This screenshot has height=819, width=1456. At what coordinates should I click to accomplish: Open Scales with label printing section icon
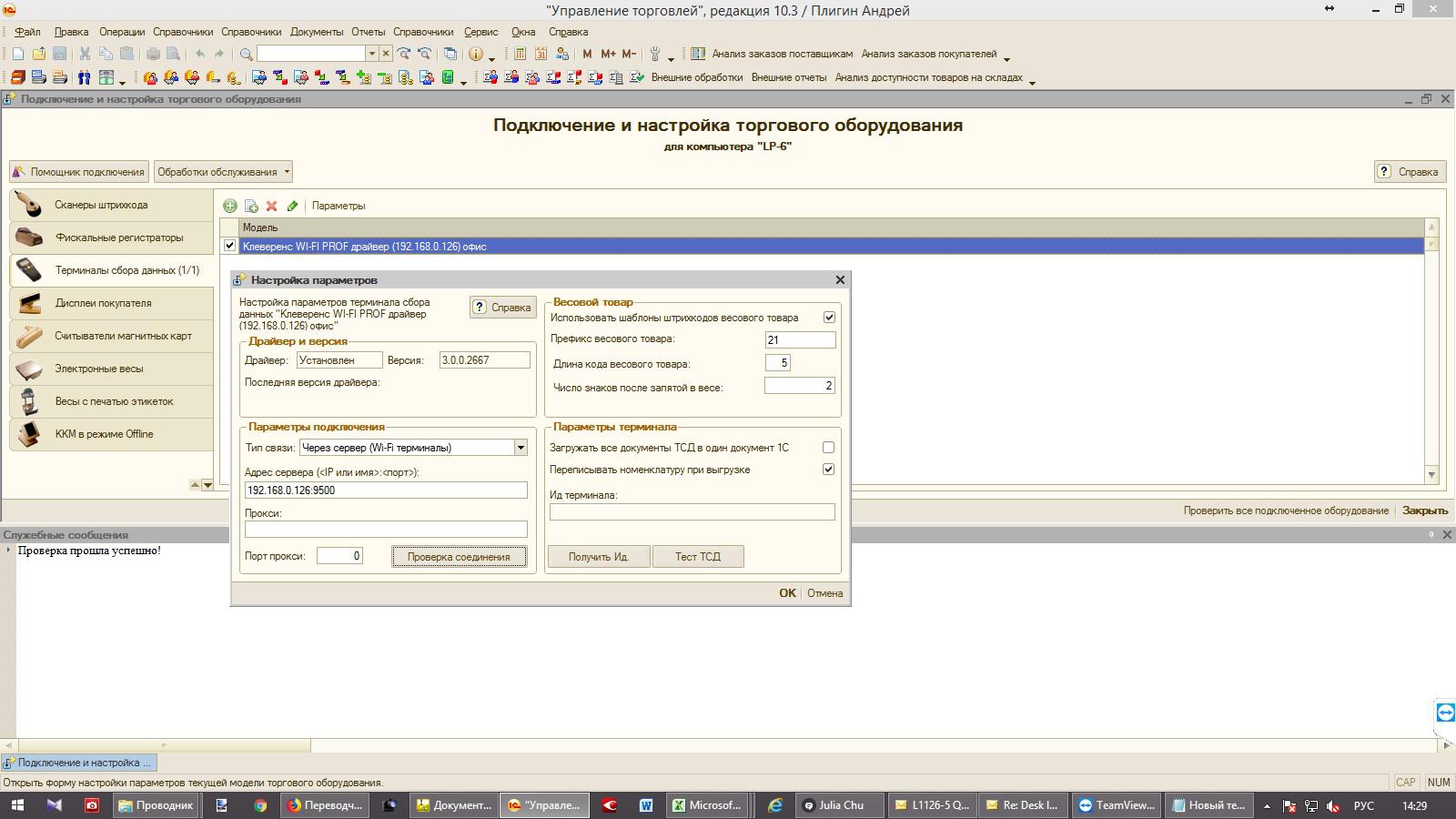tap(28, 401)
